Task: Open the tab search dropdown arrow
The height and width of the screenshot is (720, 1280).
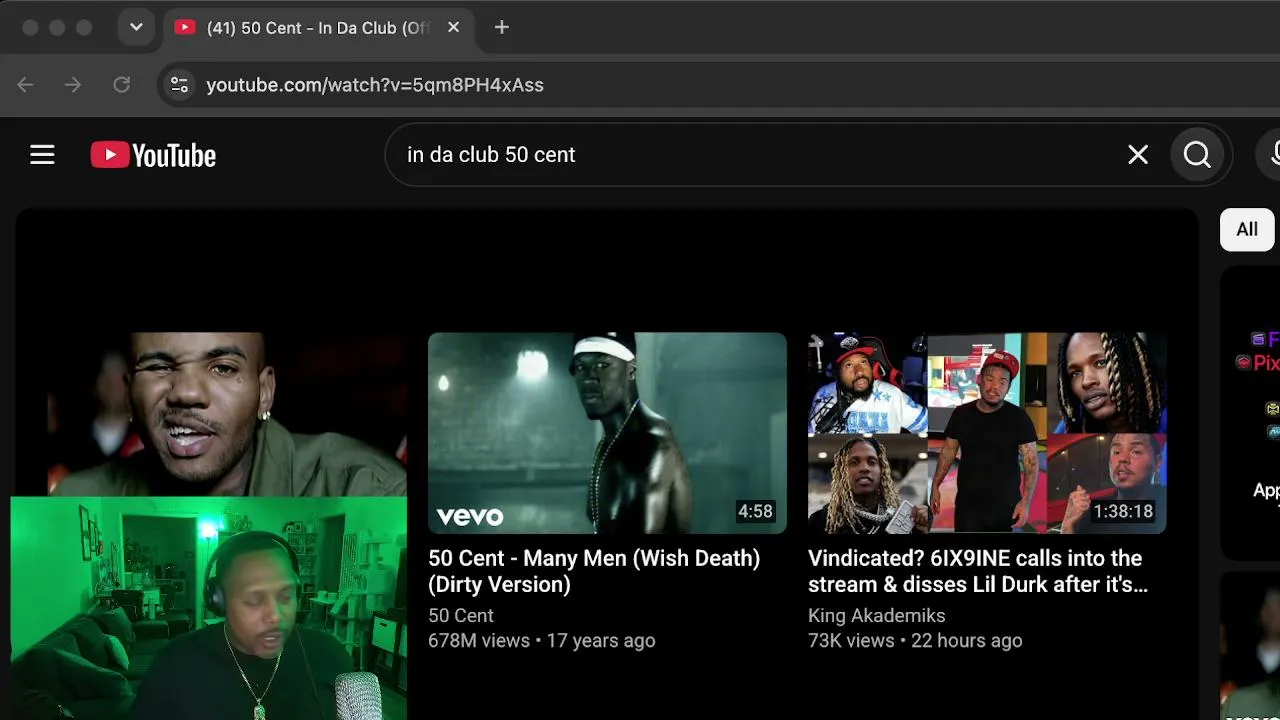Action: coord(136,27)
